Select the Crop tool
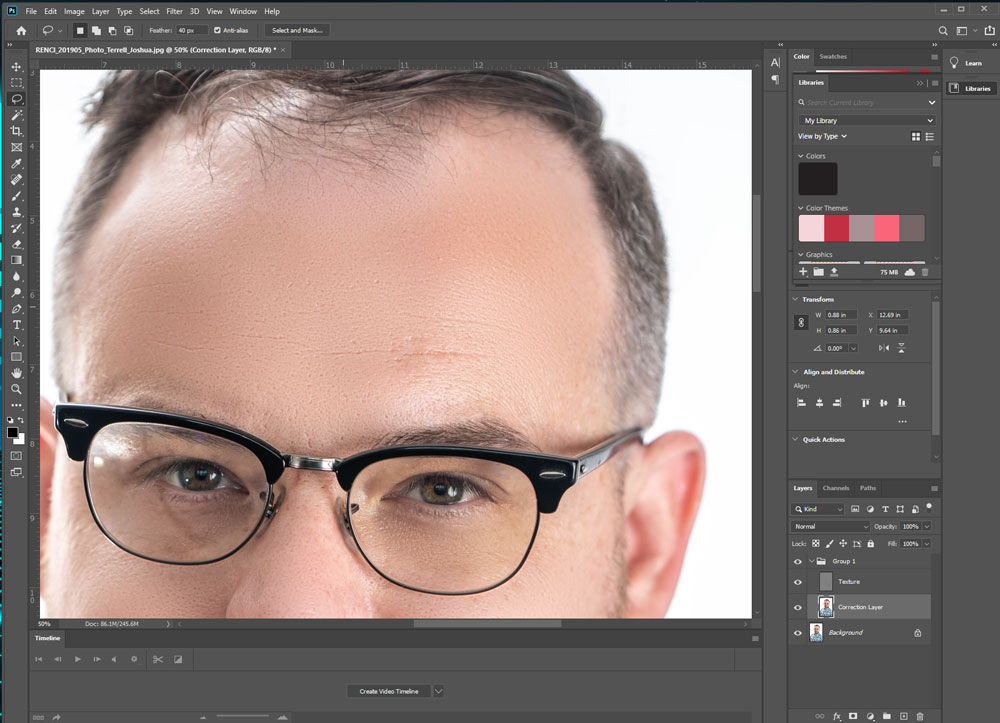 17,131
